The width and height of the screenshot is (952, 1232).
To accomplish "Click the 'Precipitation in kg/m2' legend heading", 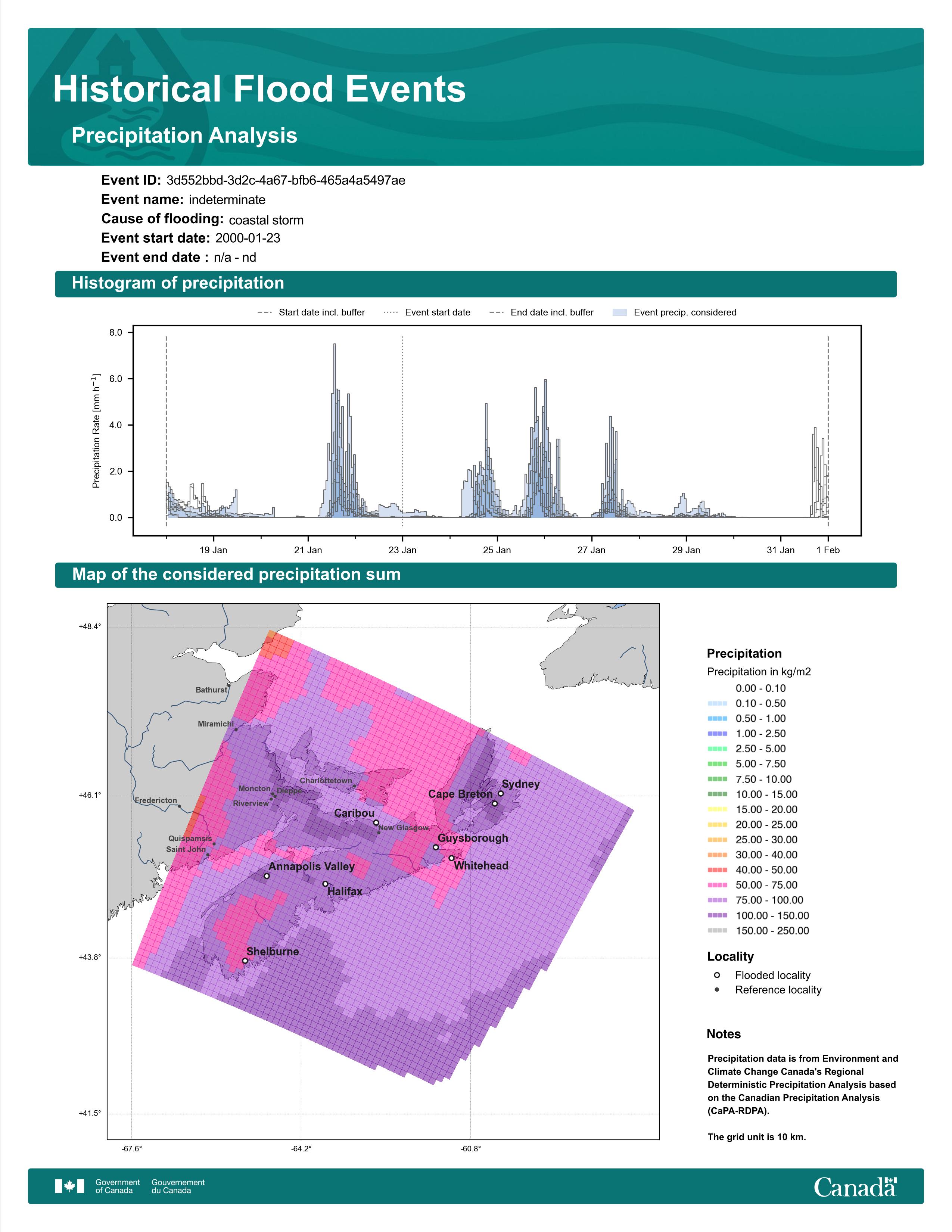I will click(759, 672).
